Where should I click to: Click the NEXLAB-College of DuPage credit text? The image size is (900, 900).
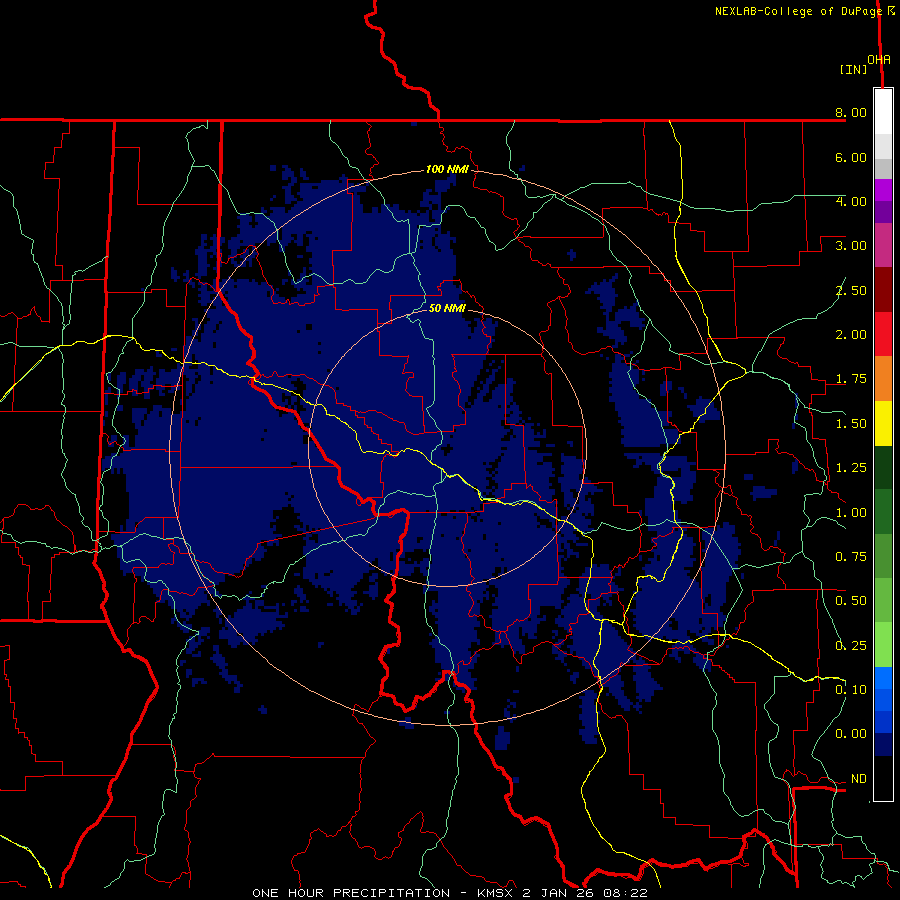click(798, 11)
